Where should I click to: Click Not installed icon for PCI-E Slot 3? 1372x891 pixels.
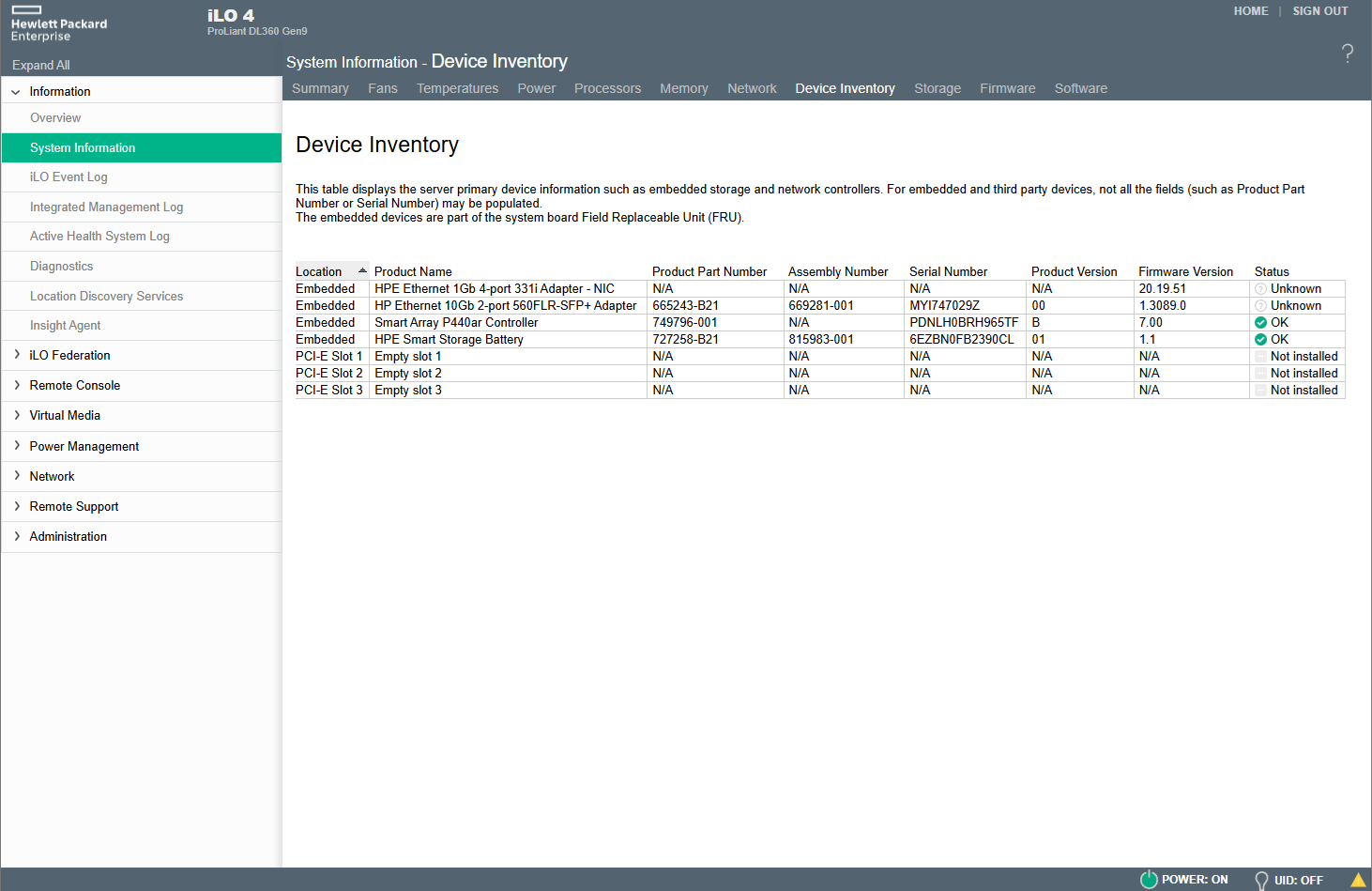click(x=1260, y=391)
